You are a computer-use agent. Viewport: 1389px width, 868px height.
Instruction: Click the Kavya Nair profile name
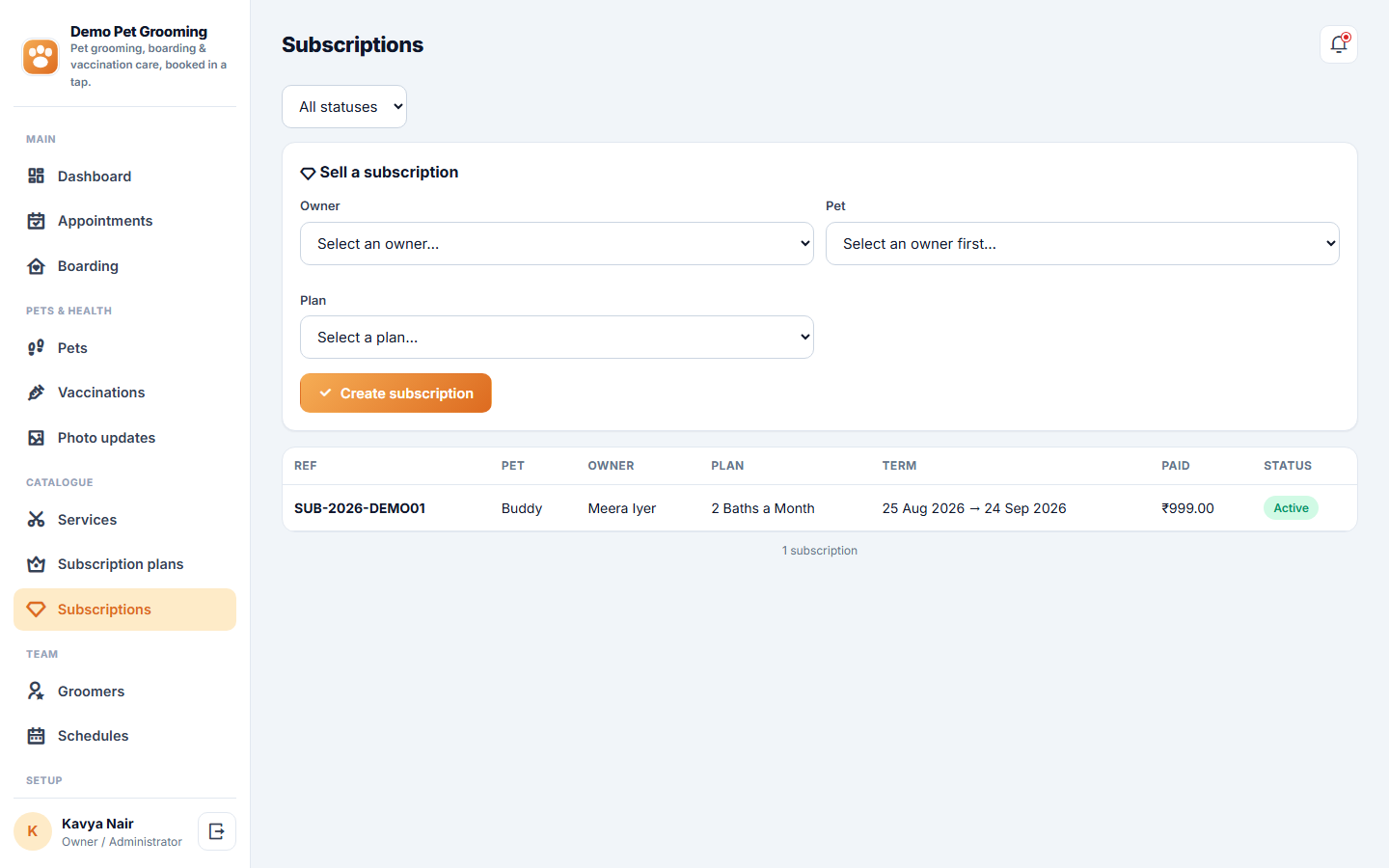tap(97, 824)
